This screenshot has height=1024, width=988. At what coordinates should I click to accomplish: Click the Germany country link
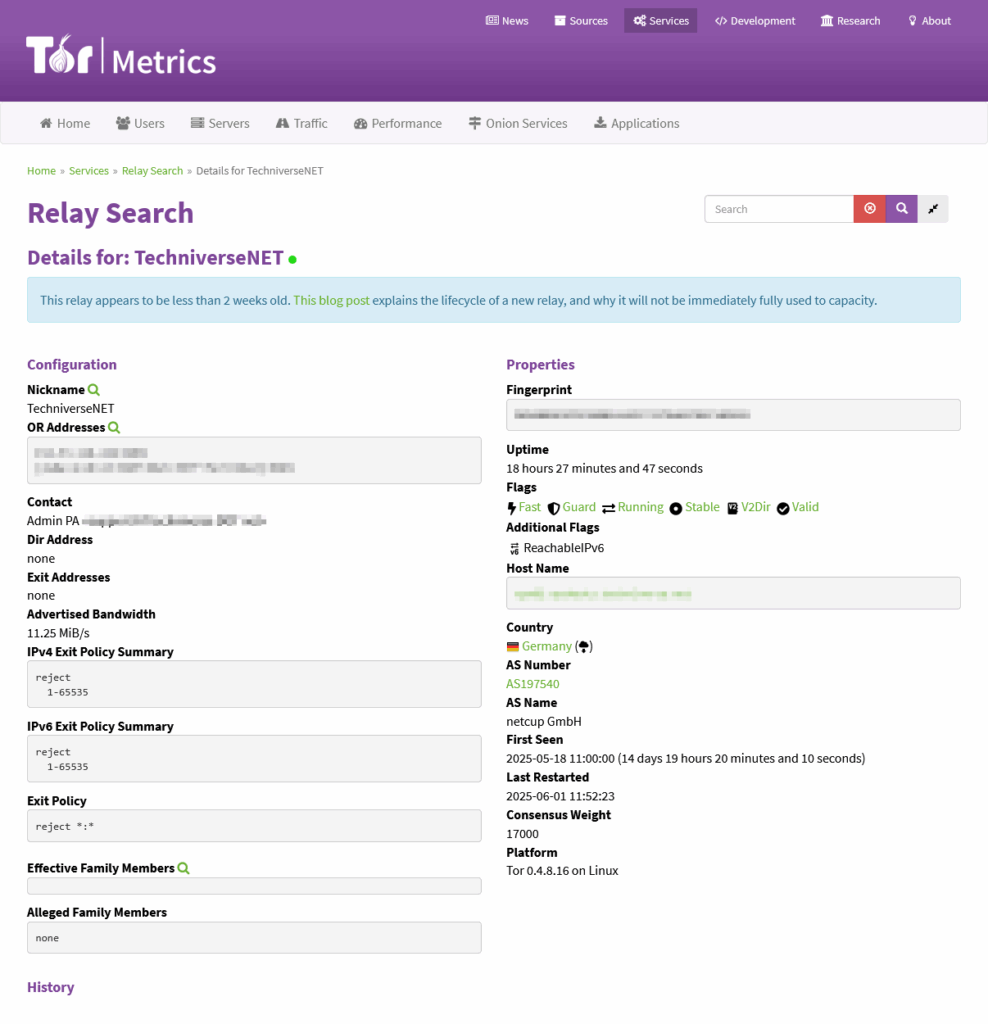(x=547, y=647)
